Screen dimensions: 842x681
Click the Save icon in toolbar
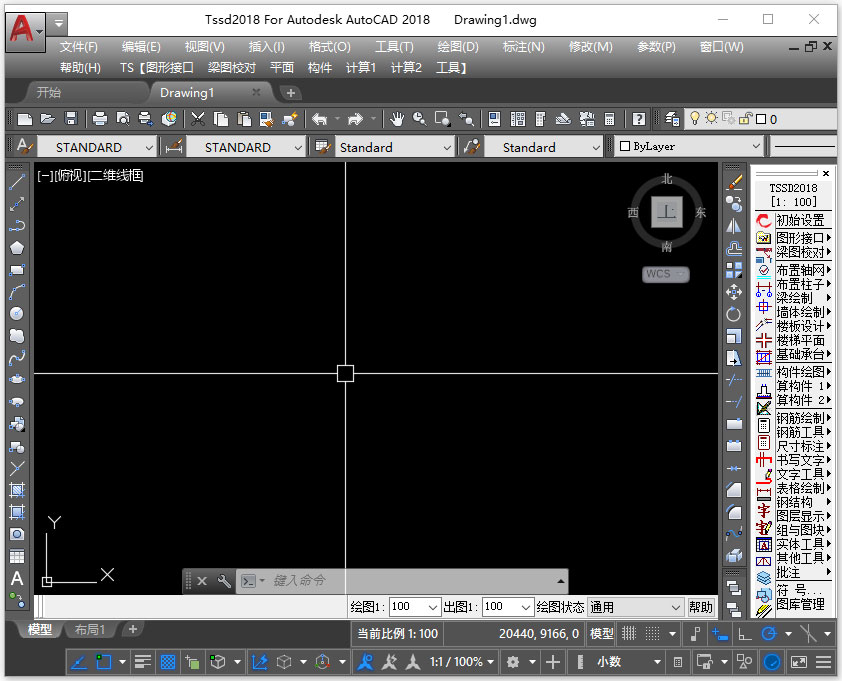(x=71, y=119)
